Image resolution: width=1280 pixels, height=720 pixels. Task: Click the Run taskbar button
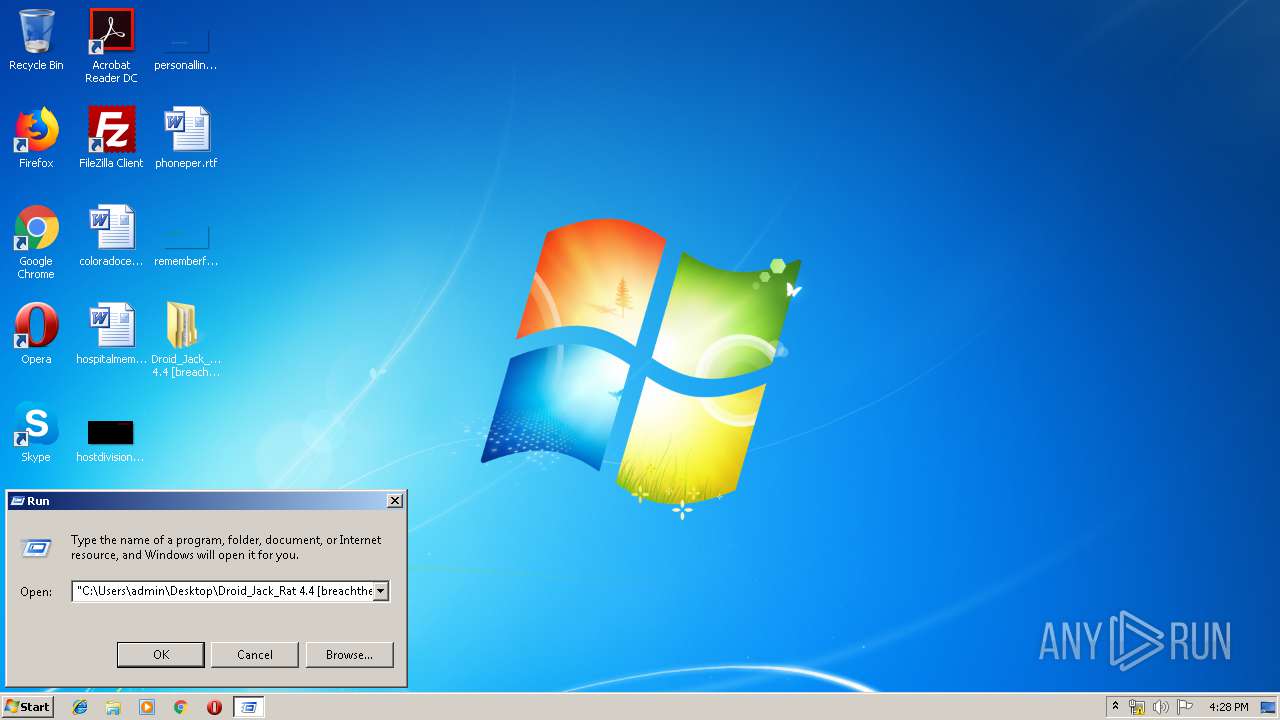[x=249, y=707]
